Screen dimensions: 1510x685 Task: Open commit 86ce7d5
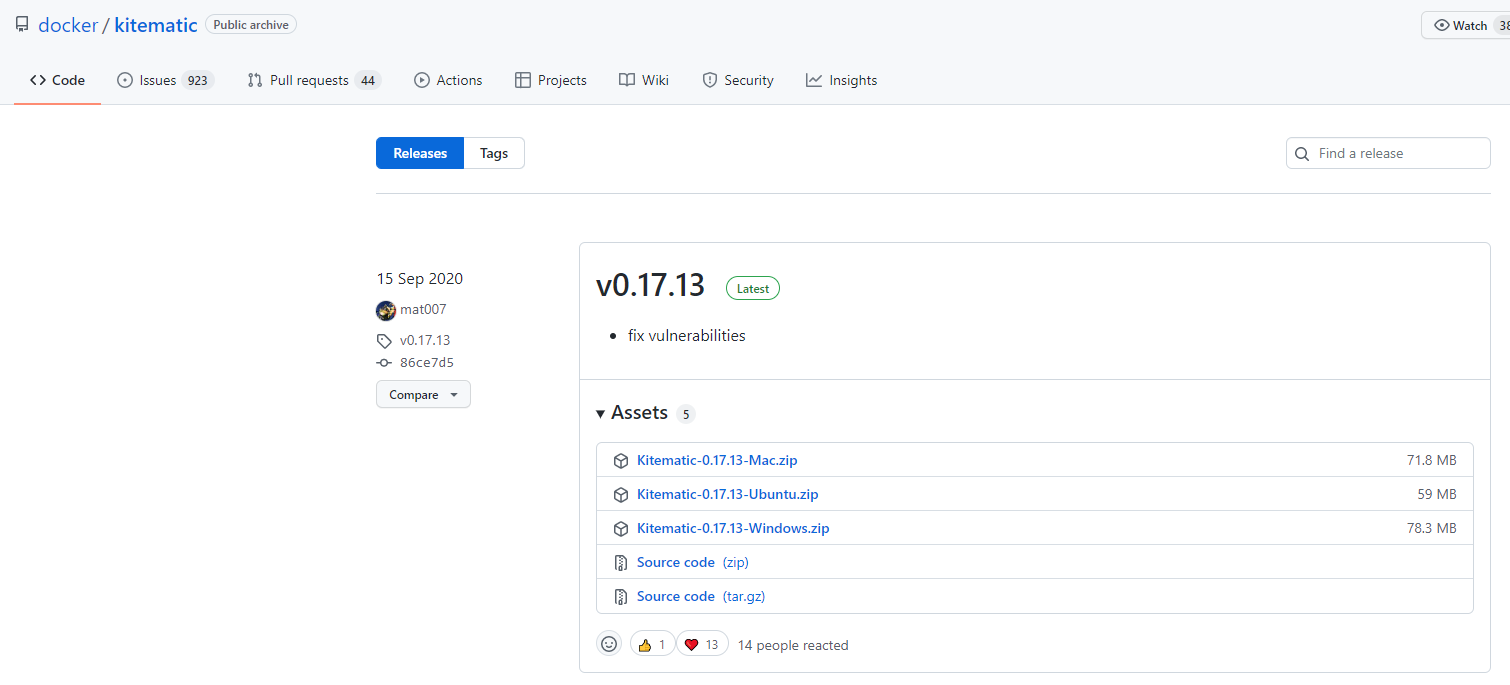coord(427,363)
